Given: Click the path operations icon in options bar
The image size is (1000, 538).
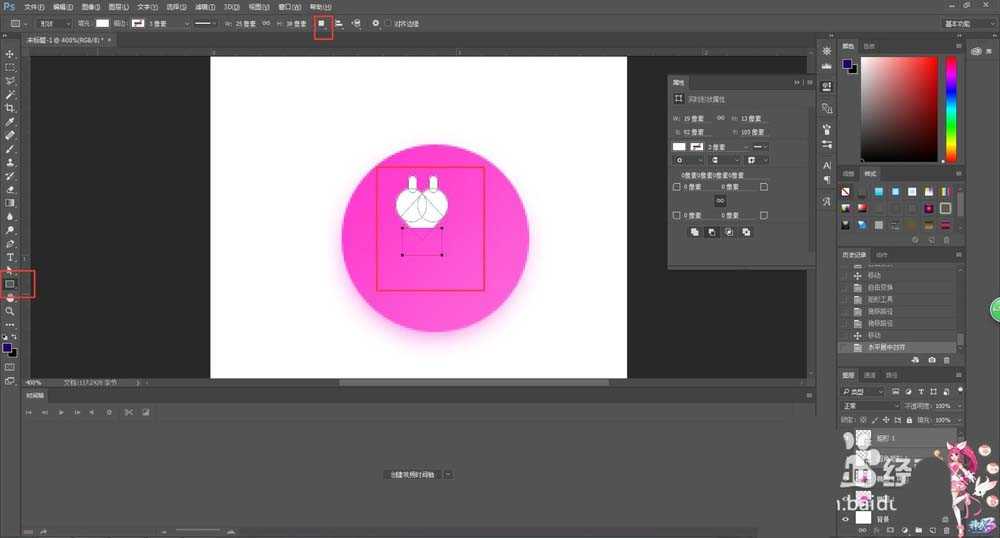Looking at the screenshot, I should (322, 23).
